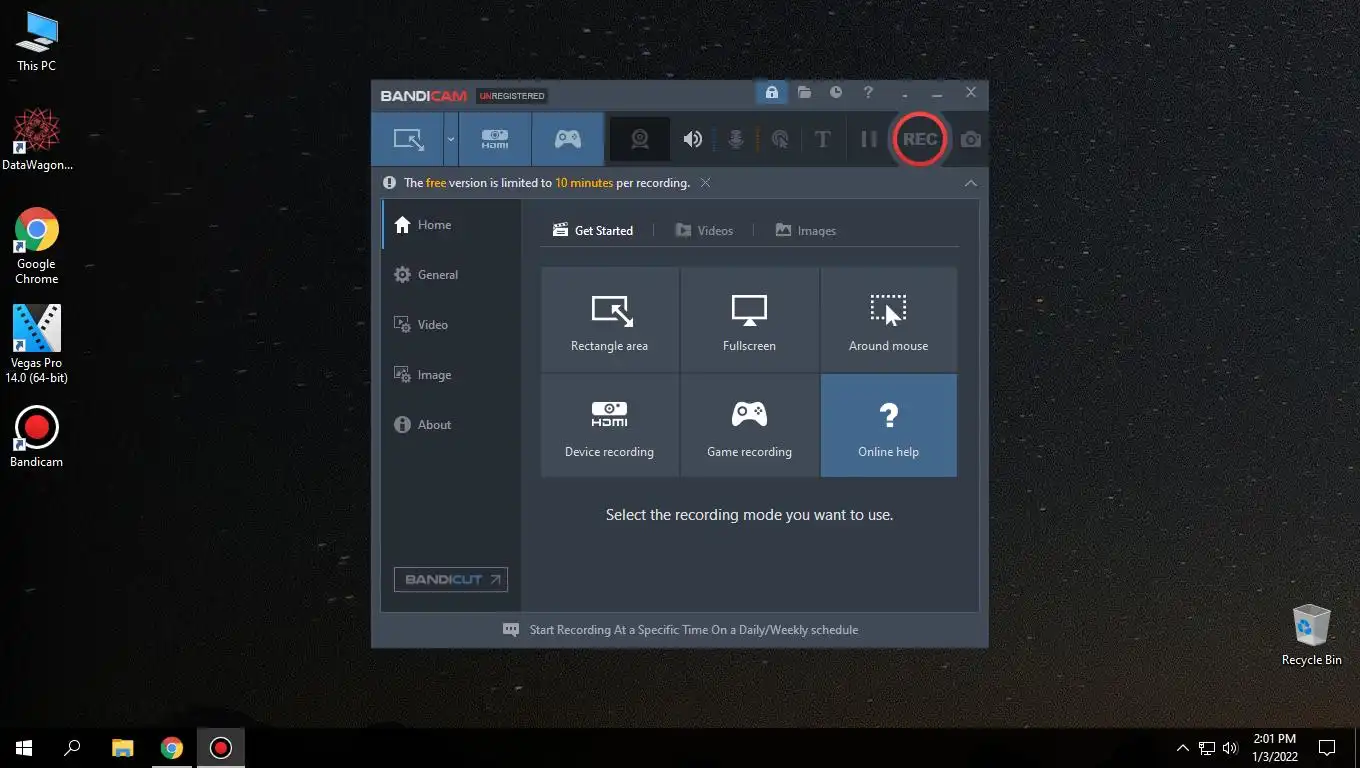1360x768 pixels.
Task: Open the Home sidebar section
Action: [x=451, y=225]
